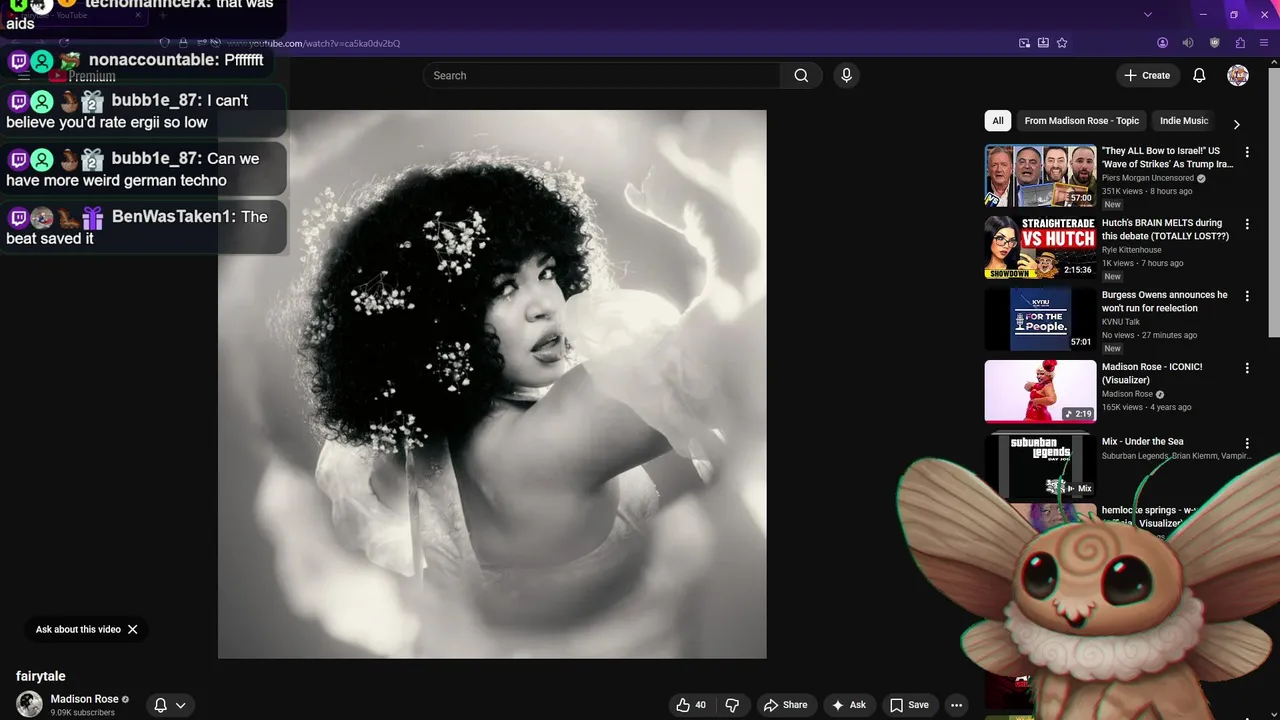Open the Mix - Under the Sea thumbnail

(x=1041, y=465)
